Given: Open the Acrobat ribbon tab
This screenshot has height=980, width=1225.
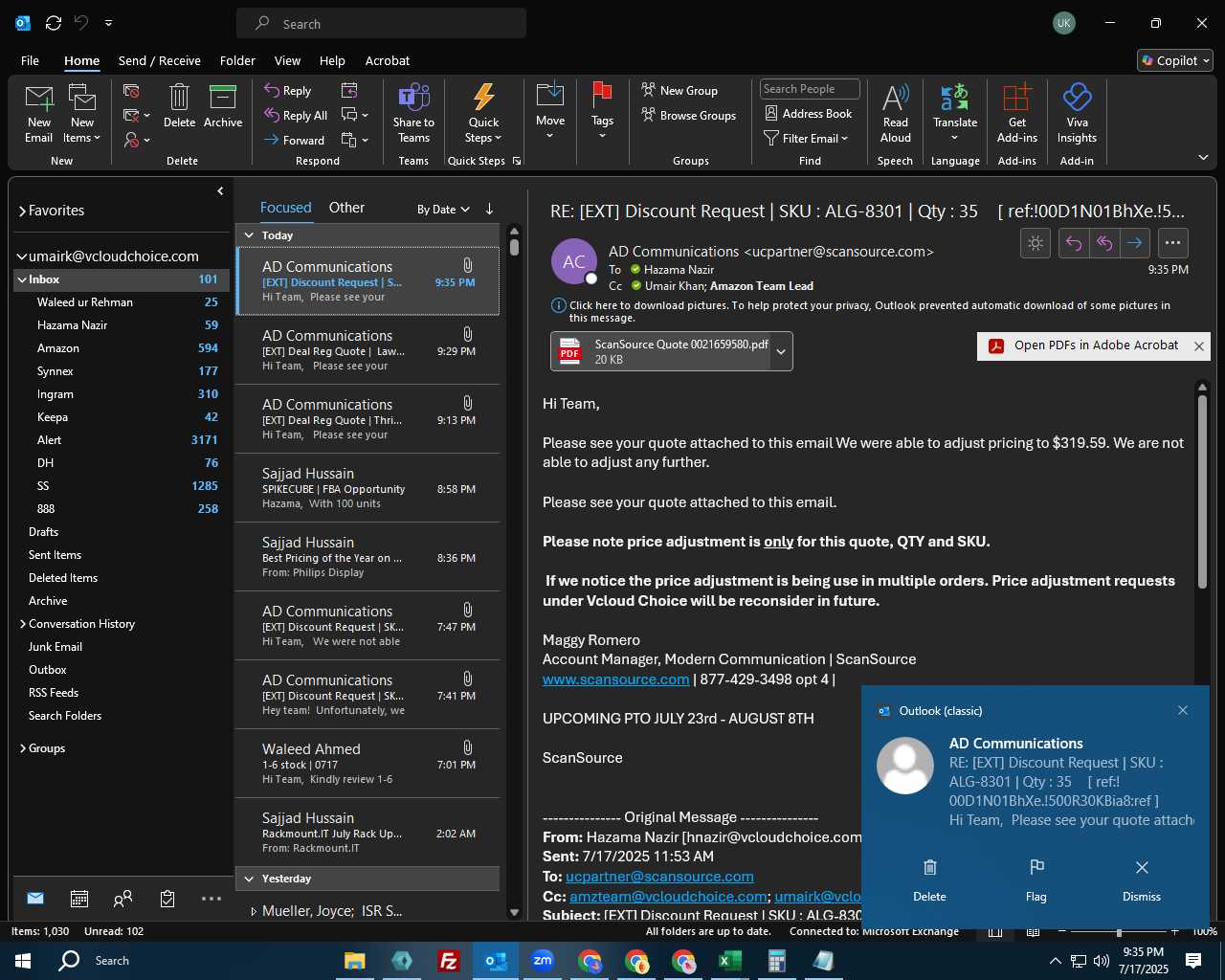Looking at the screenshot, I should click(x=388, y=60).
